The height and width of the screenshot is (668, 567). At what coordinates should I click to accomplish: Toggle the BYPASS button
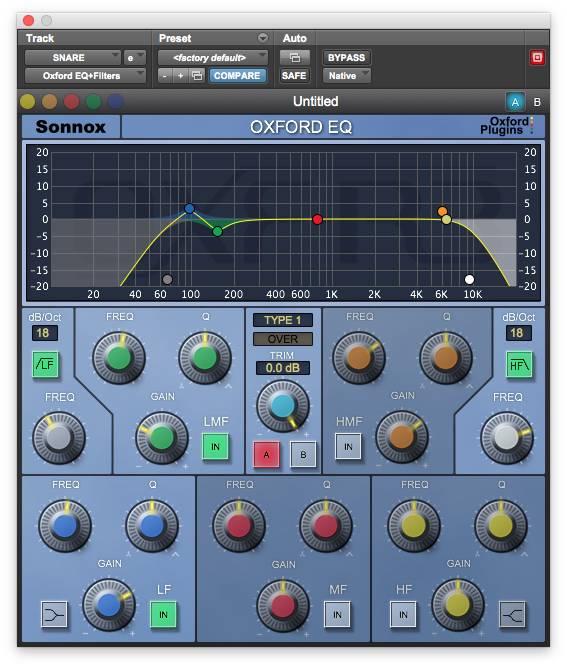coord(346,58)
